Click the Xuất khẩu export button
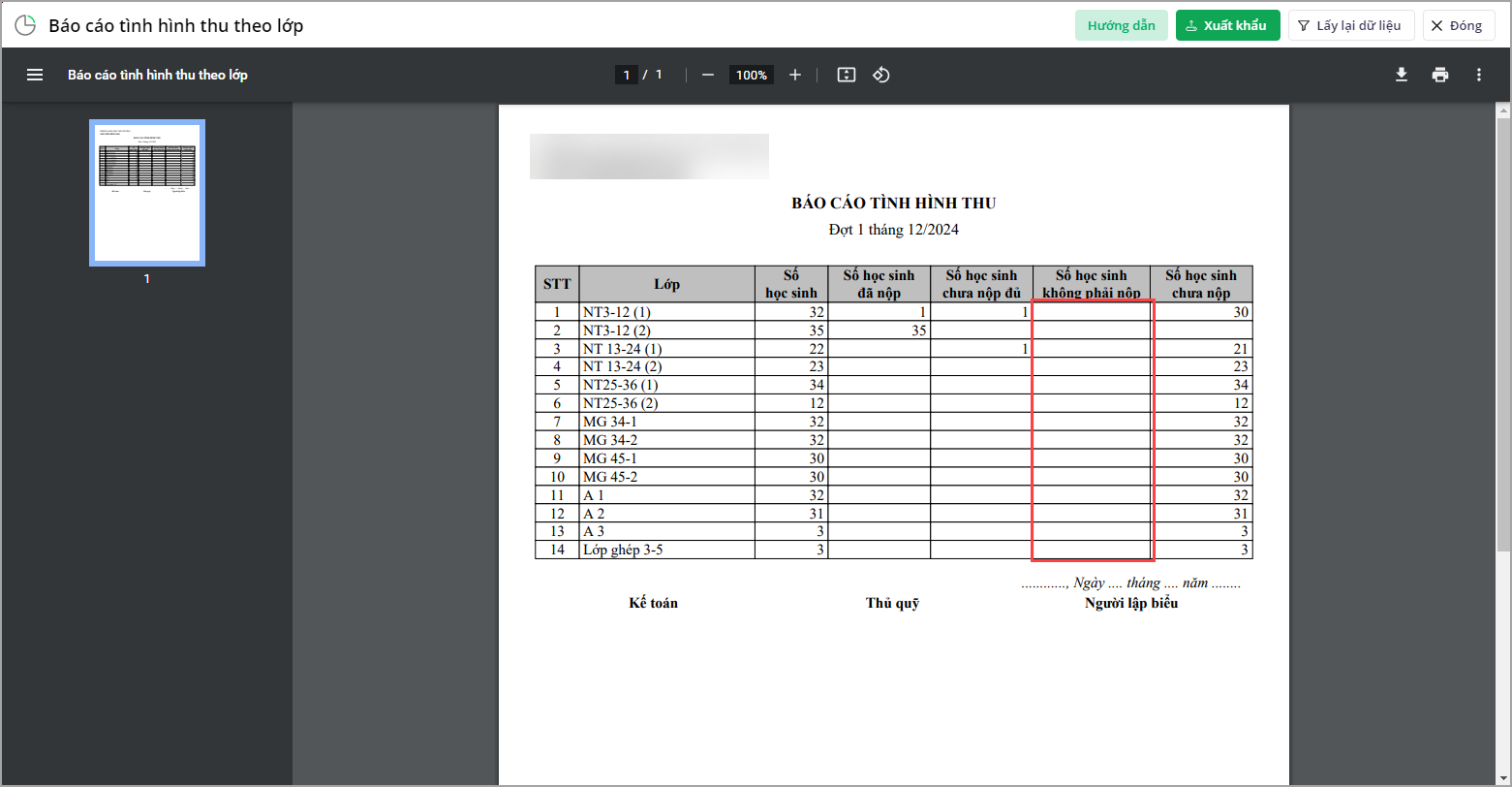 pyautogui.click(x=1228, y=25)
